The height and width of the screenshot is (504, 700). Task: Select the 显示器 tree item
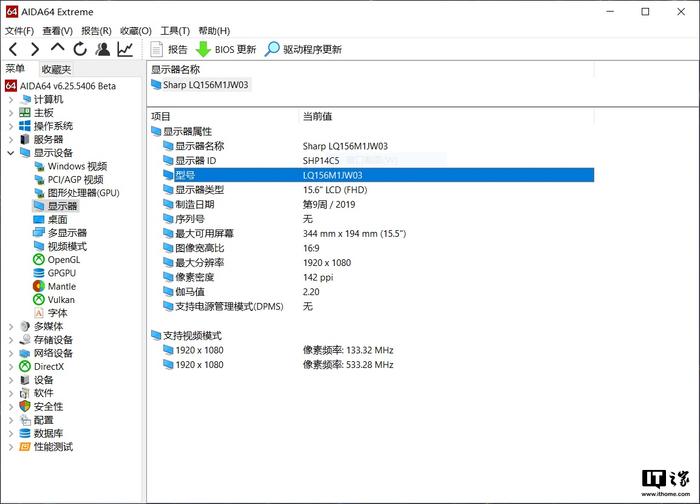click(56, 206)
